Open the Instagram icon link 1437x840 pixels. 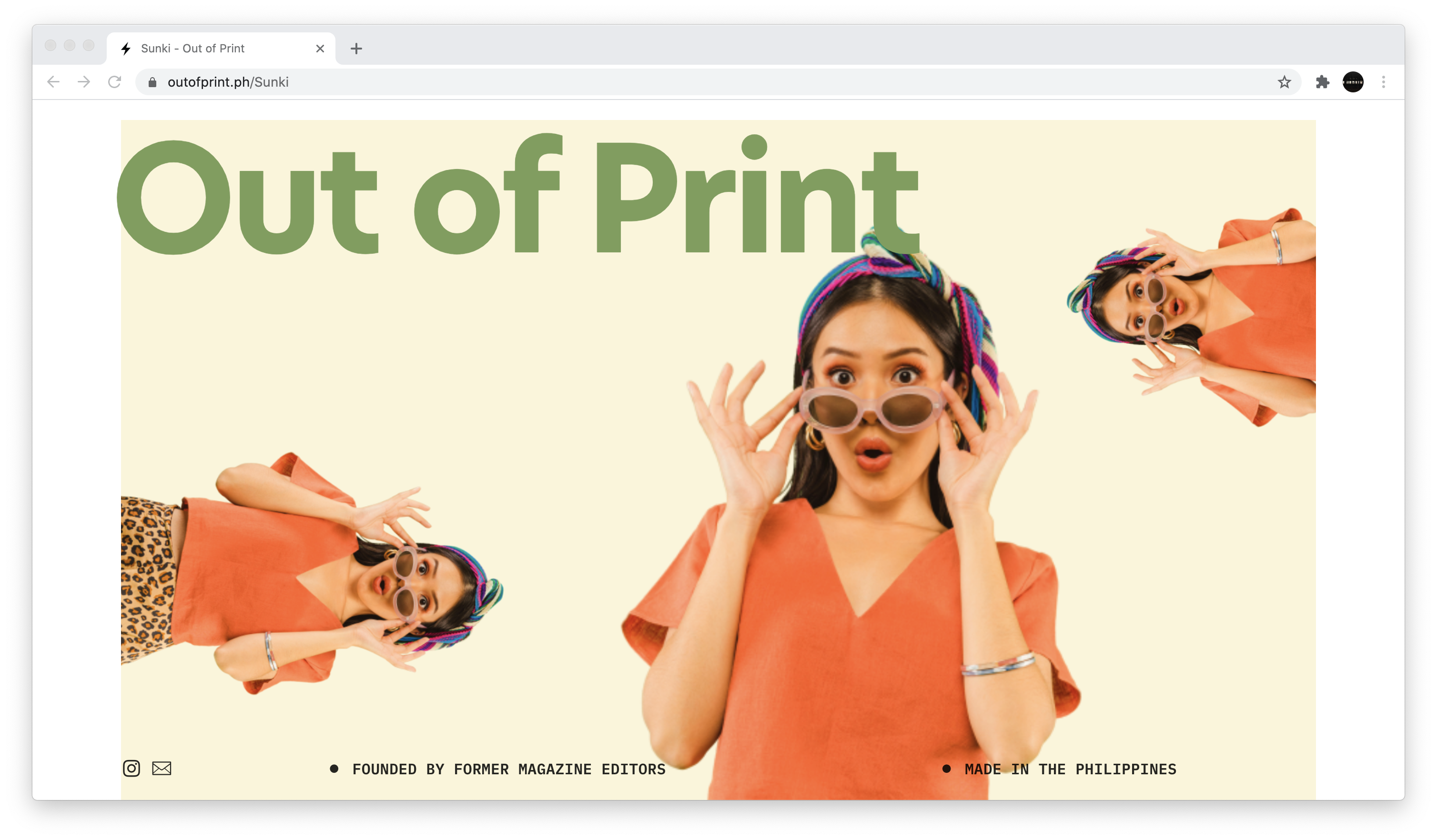(x=131, y=768)
